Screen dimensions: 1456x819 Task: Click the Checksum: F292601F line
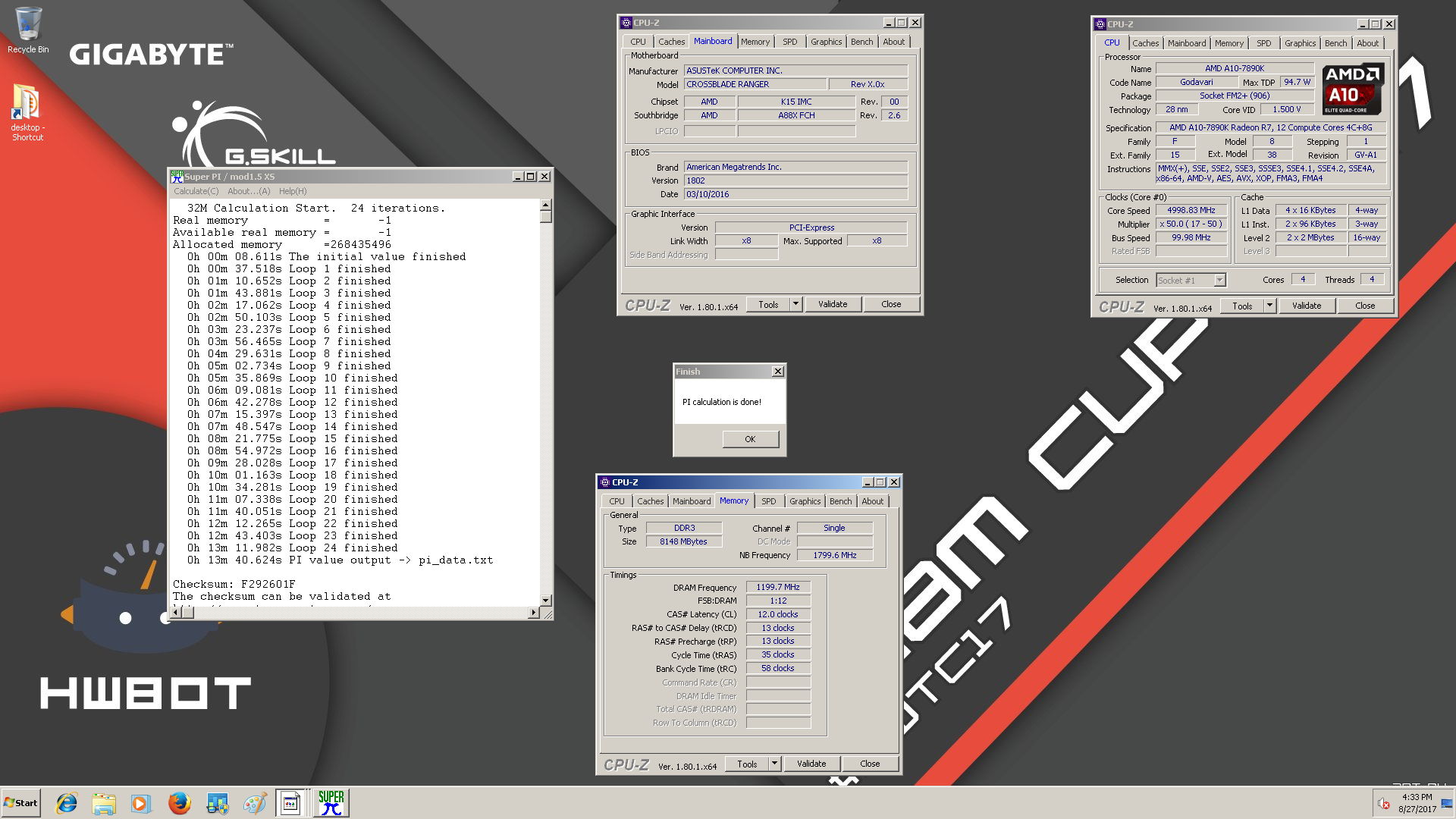click(234, 584)
